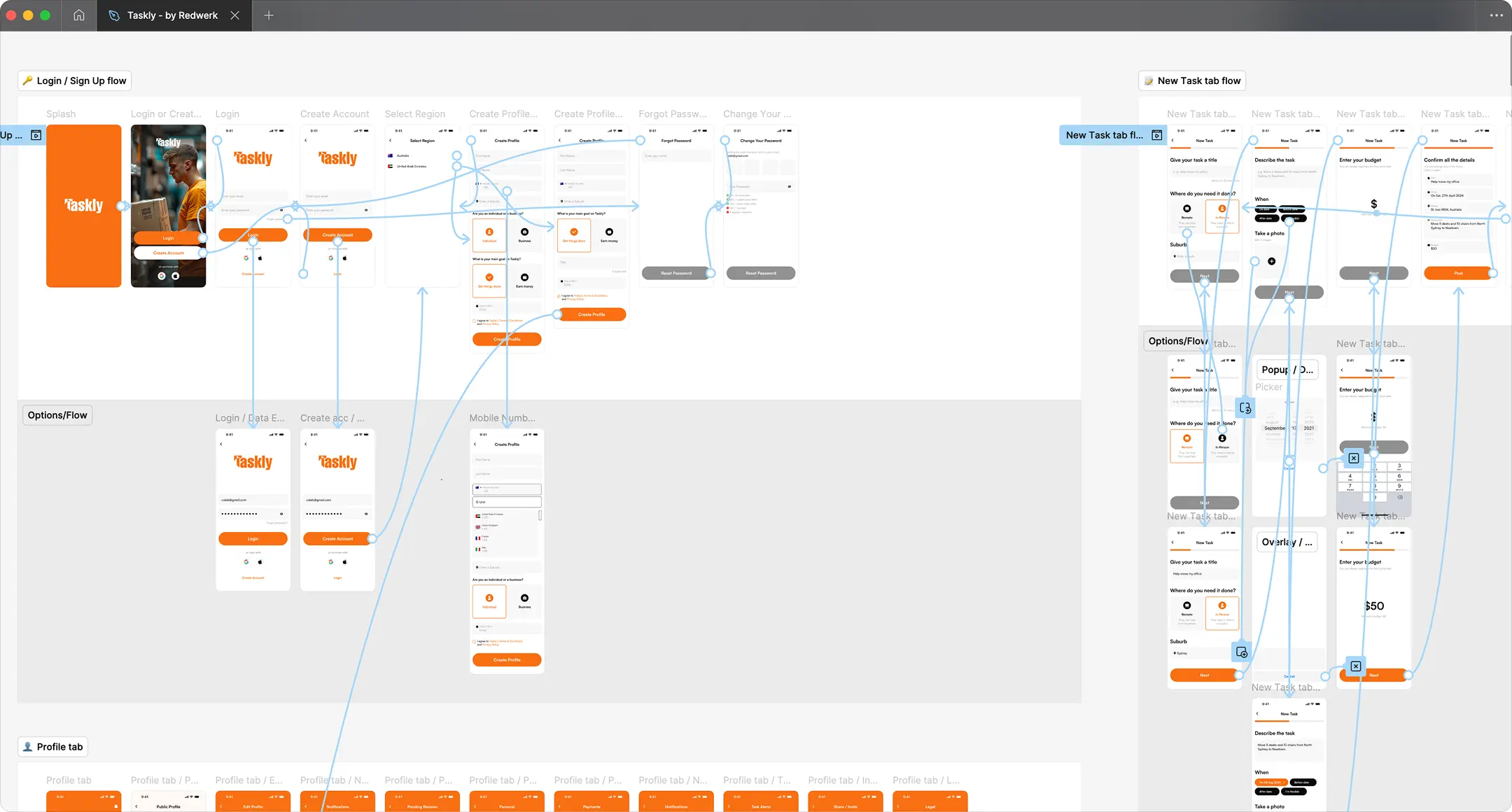Viewport: 1512px width, 812px height.
Task: Click open-overlay icon beside the date Picker popup
Action: click(x=1245, y=407)
